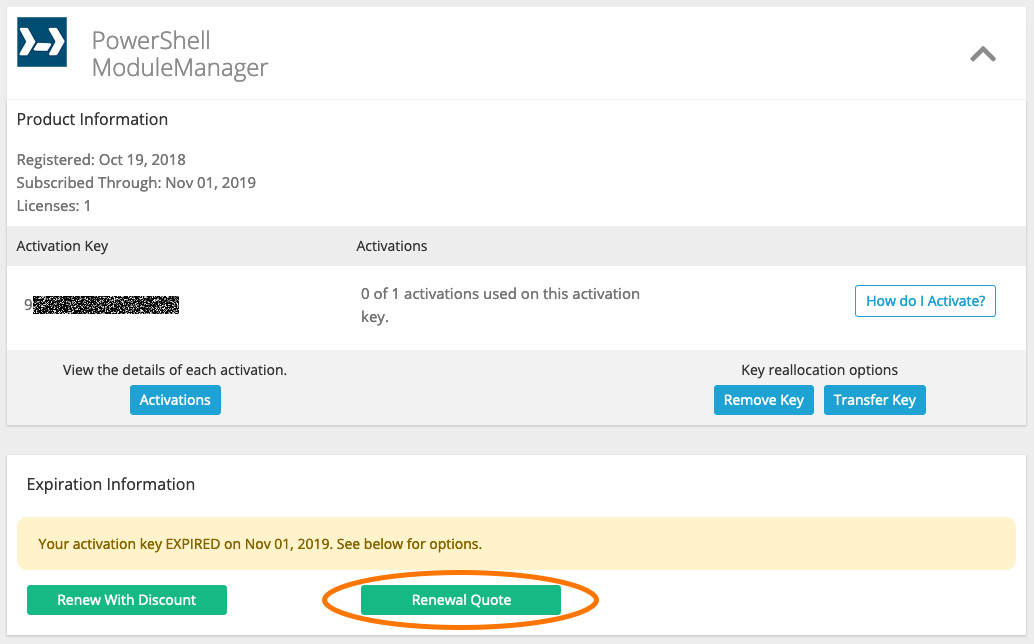Request a Renewal Quote
The width and height of the screenshot is (1034, 644).
click(x=461, y=600)
